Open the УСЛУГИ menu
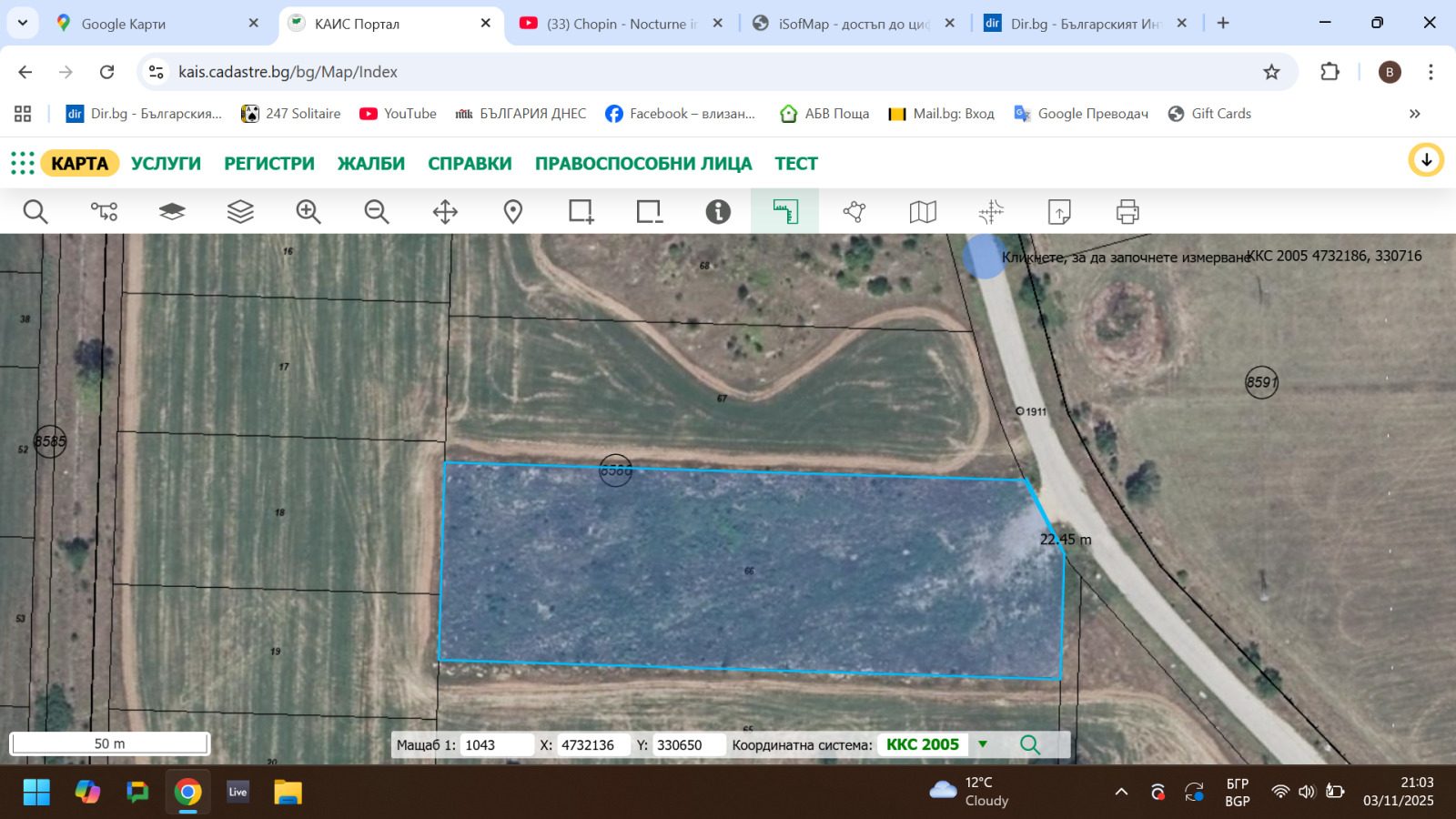This screenshot has width=1456, height=819. coord(166,164)
